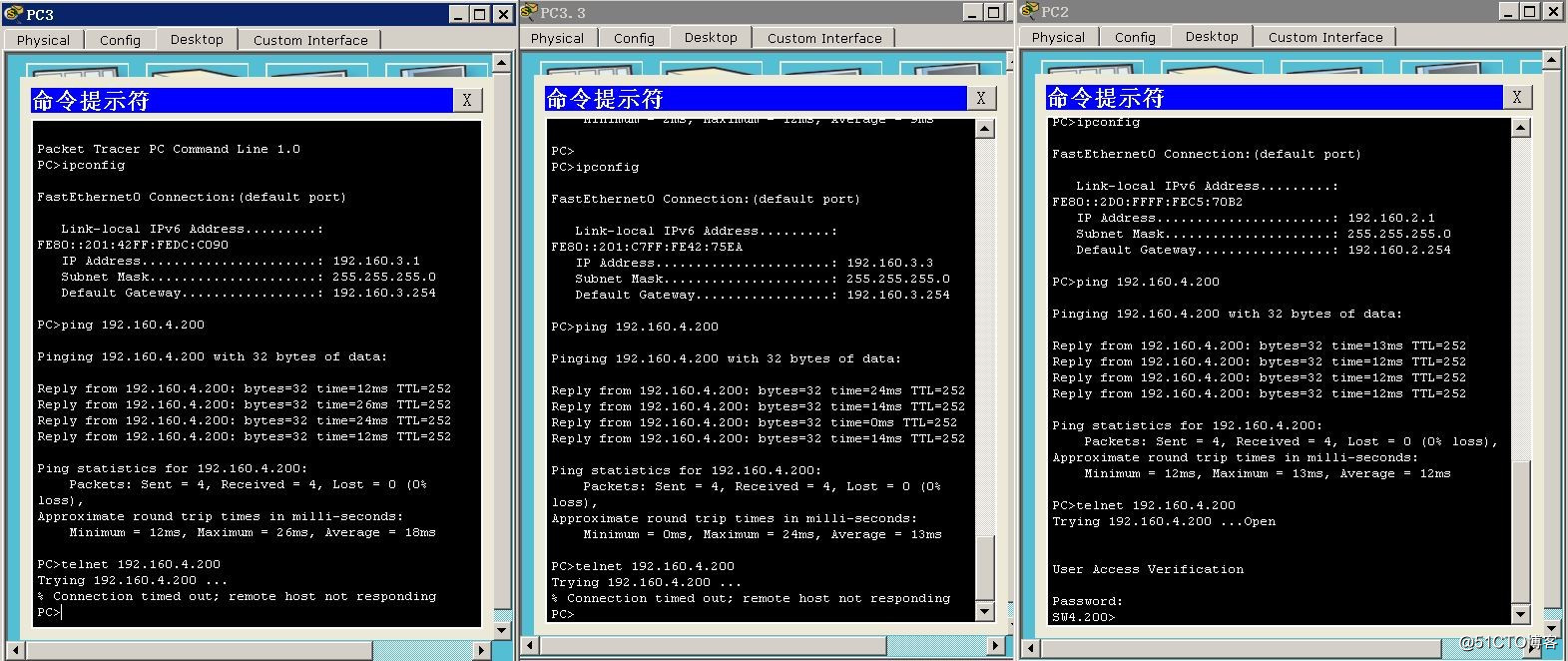Click PC2 window title bar icon
The height and width of the screenshot is (661, 1568).
click(x=1029, y=11)
